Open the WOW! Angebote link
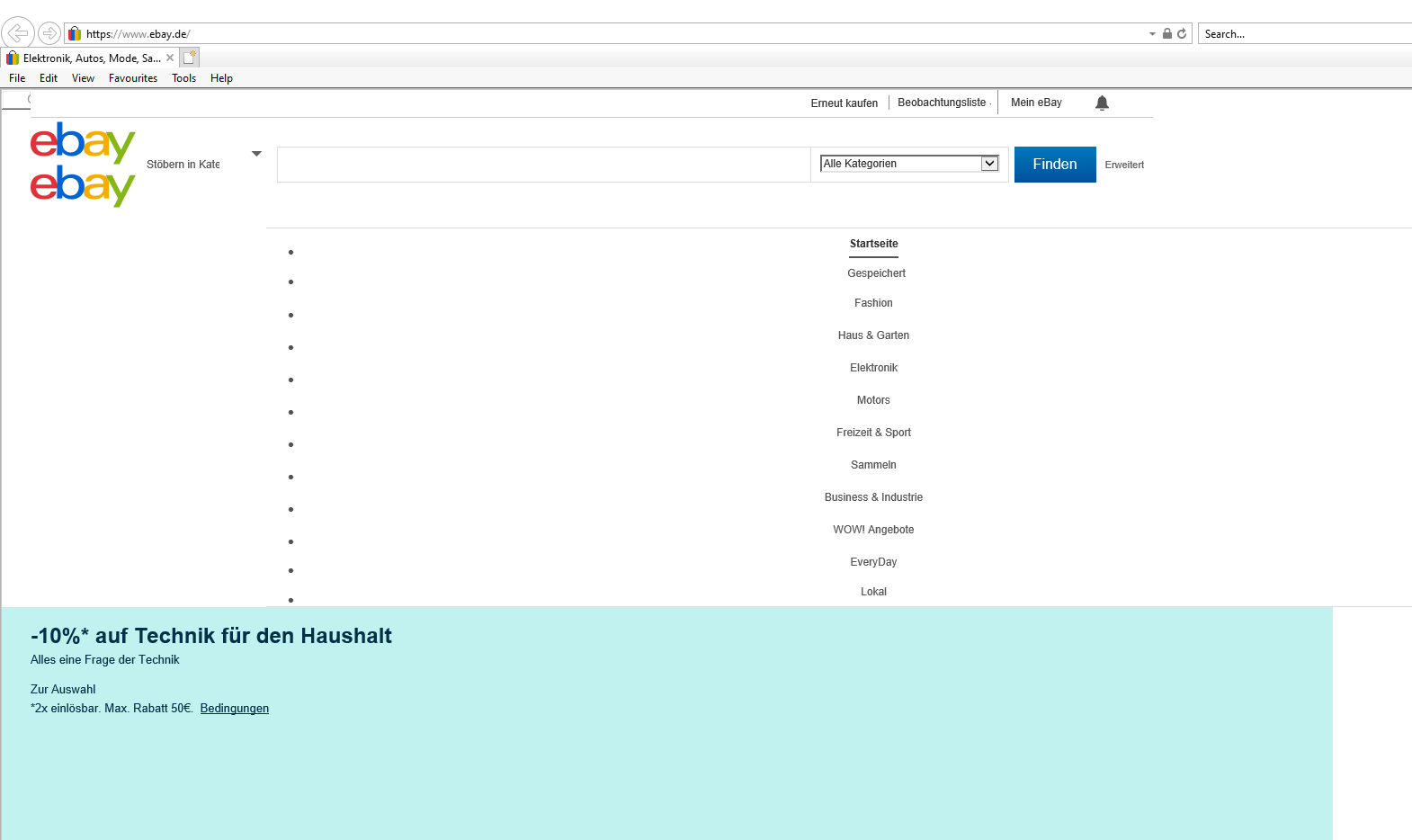This screenshot has width=1412, height=840. tap(873, 530)
